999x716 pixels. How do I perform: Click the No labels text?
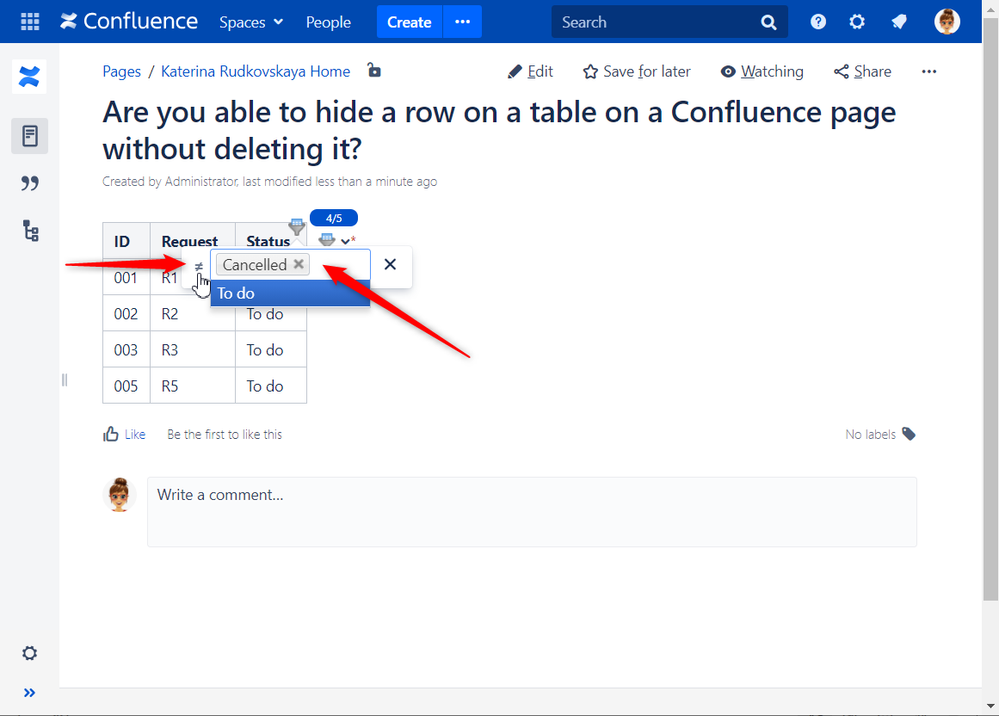[870, 434]
